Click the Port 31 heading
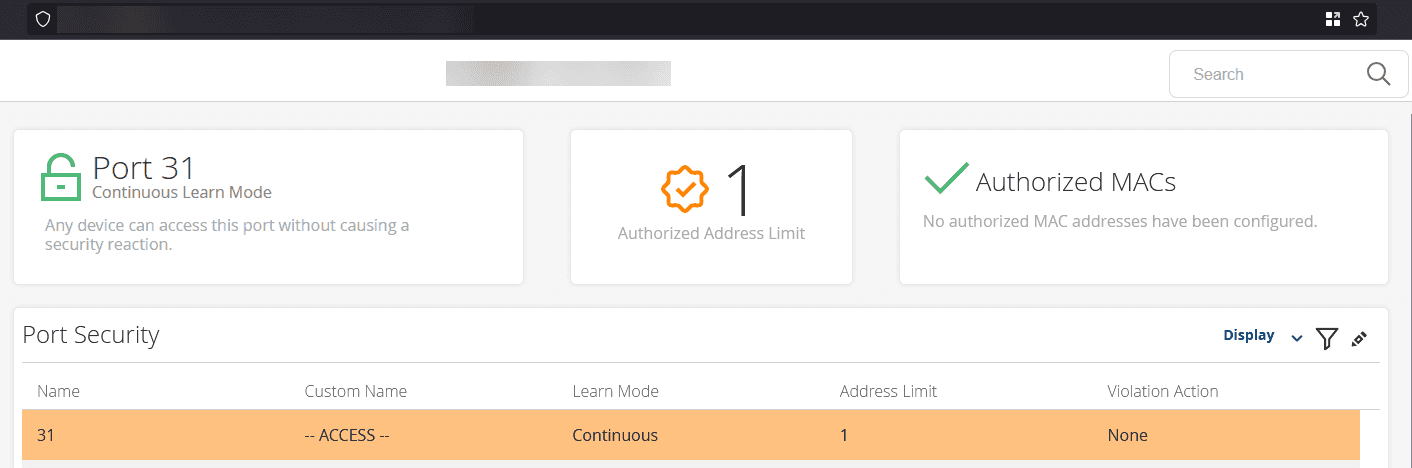Image resolution: width=1412 pixels, height=468 pixels. tap(144, 167)
